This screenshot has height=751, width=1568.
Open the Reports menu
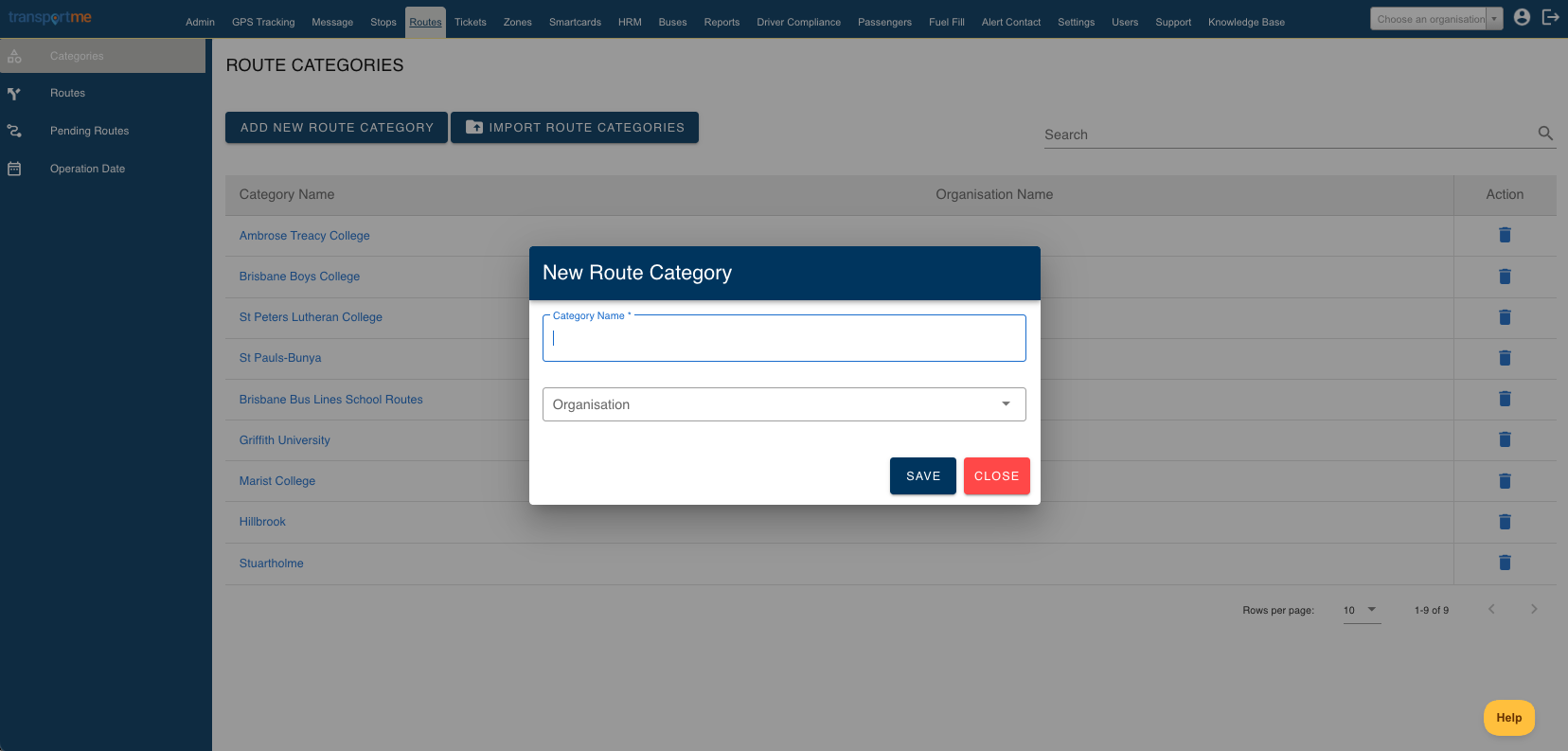coord(722,22)
